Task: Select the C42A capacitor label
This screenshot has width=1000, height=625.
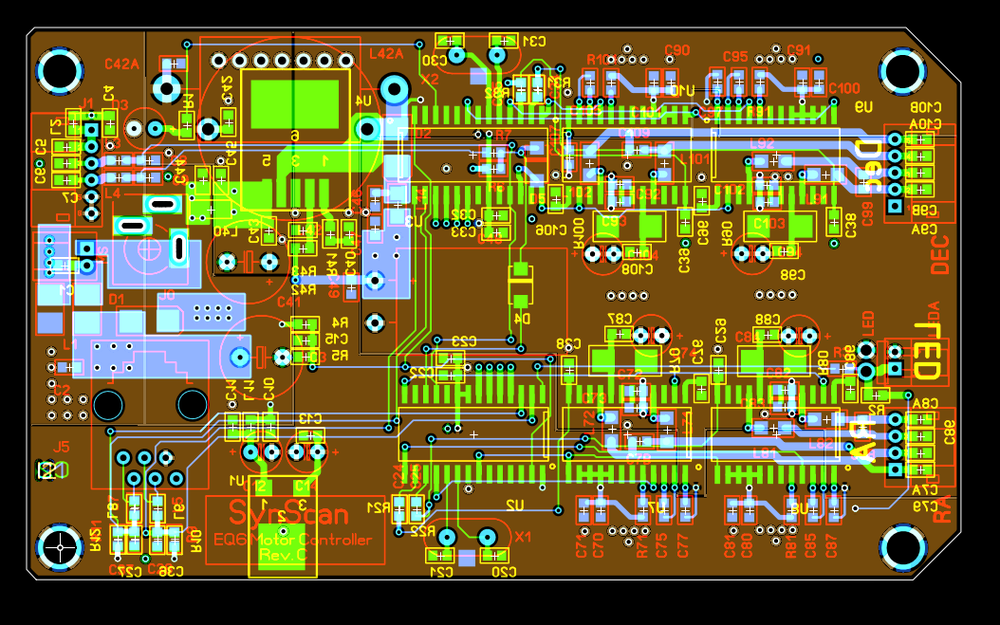Action: [122, 64]
